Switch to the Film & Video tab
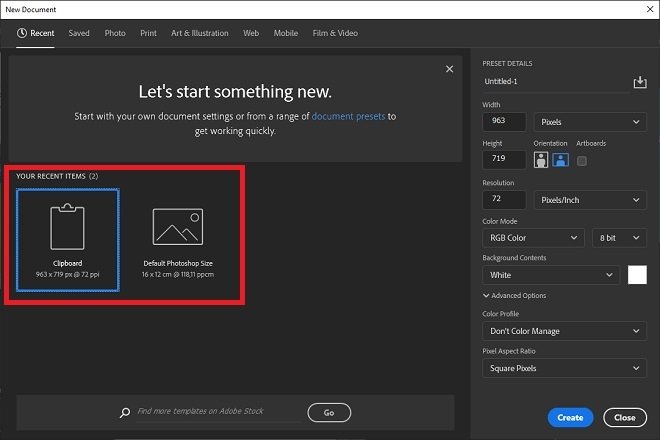This screenshot has height=440, width=660. pos(335,33)
